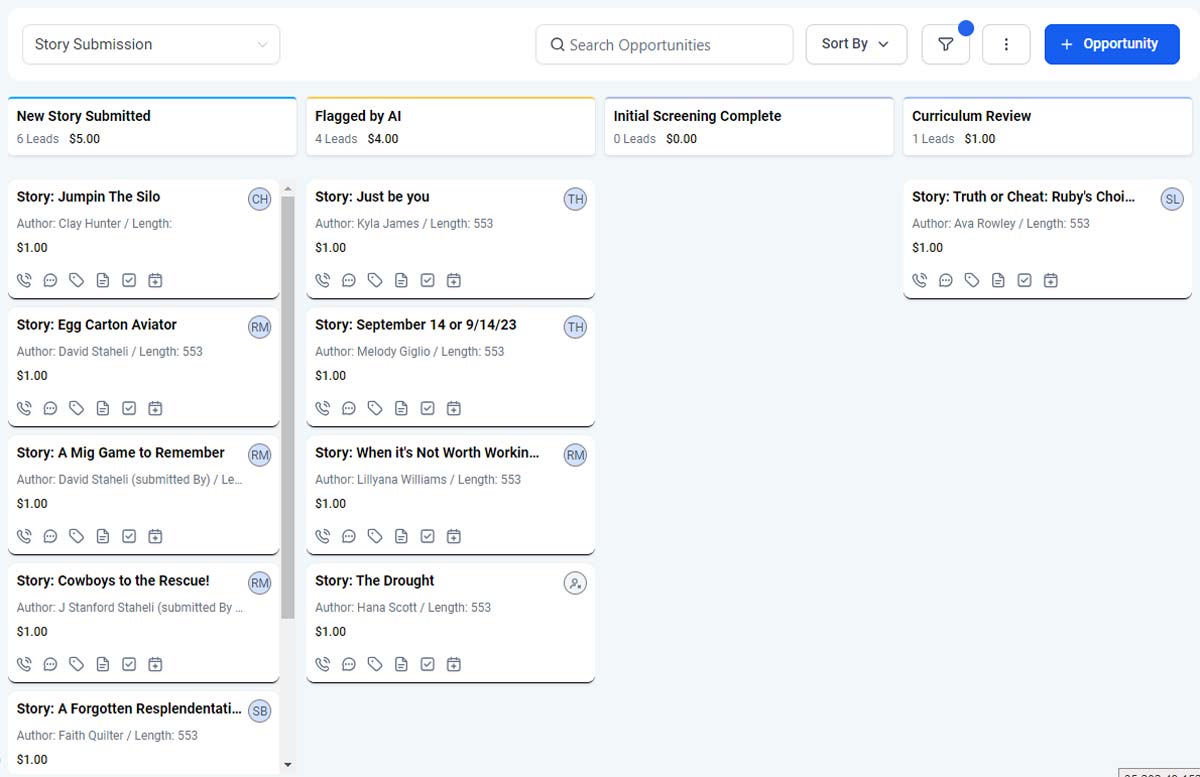This screenshot has width=1200, height=777.
Task: Open Story: When it's Not Worth Working card title
Action: coord(427,453)
